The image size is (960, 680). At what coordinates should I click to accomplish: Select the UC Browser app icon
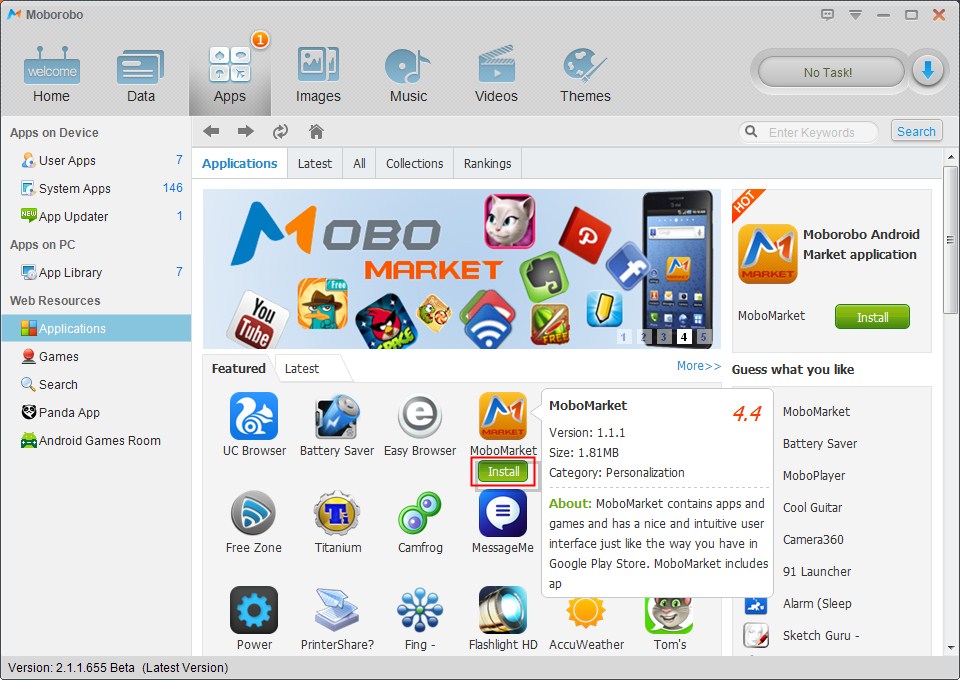pos(254,416)
